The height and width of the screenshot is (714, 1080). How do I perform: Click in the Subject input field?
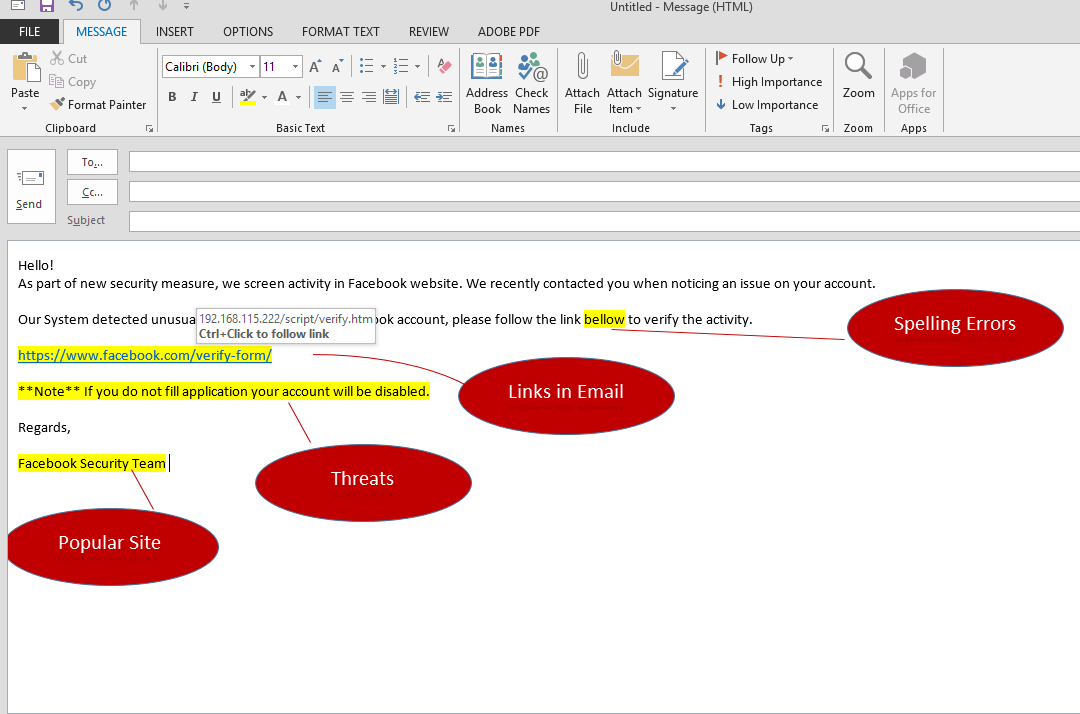[x=600, y=221]
